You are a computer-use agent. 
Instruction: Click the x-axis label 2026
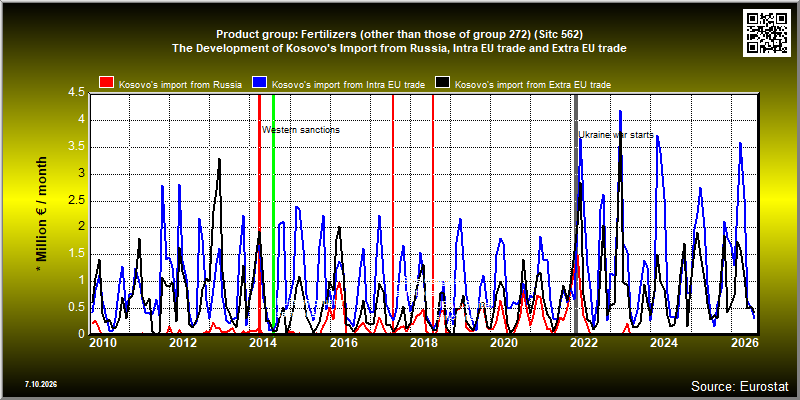[x=744, y=342]
